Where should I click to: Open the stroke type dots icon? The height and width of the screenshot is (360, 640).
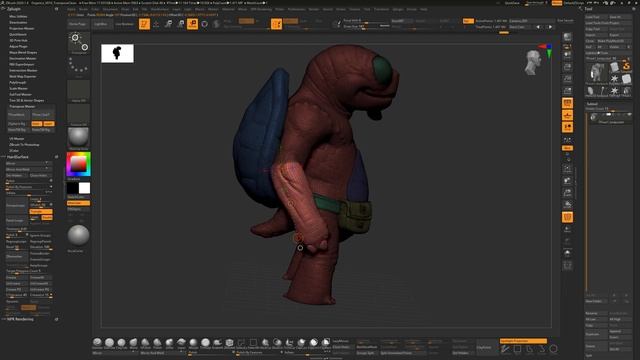coord(78,66)
